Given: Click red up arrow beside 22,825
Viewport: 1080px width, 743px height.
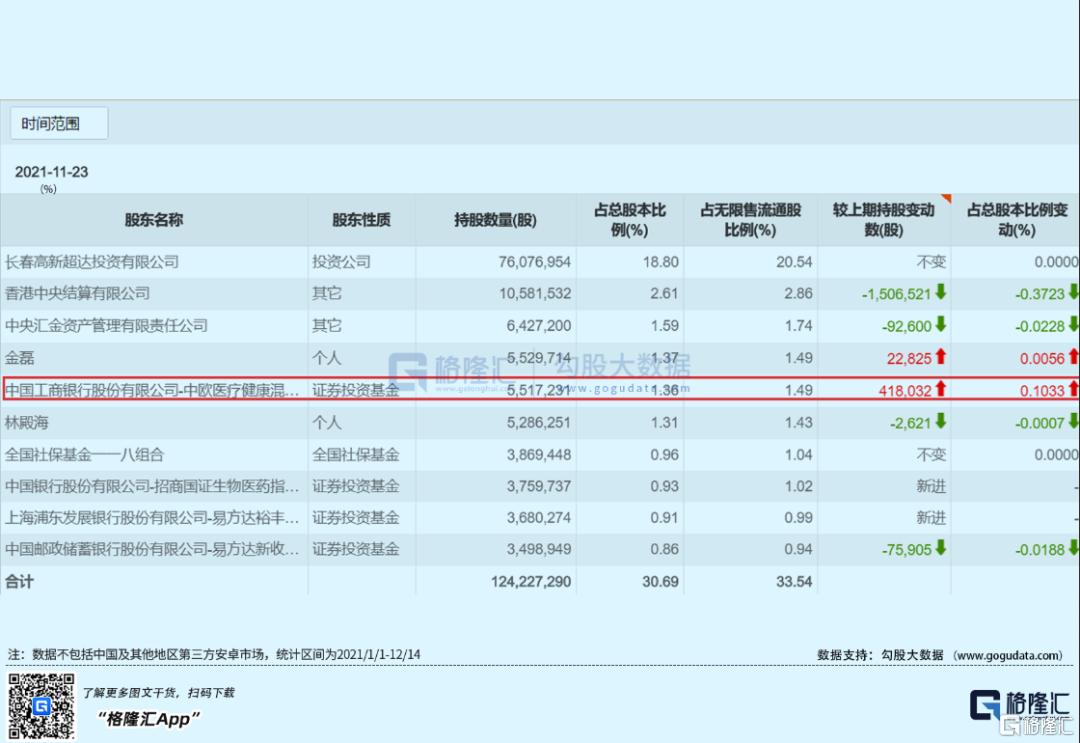Looking at the screenshot, I should tap(941, 357).
